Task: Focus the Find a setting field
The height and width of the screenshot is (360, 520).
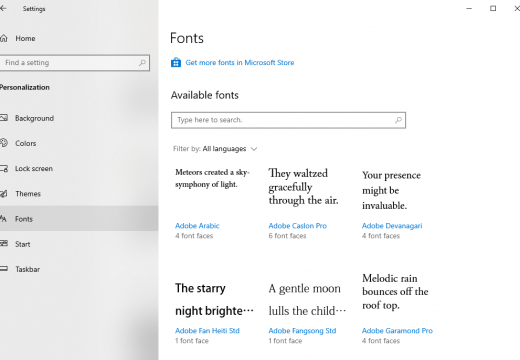Action: pos(75,63)
